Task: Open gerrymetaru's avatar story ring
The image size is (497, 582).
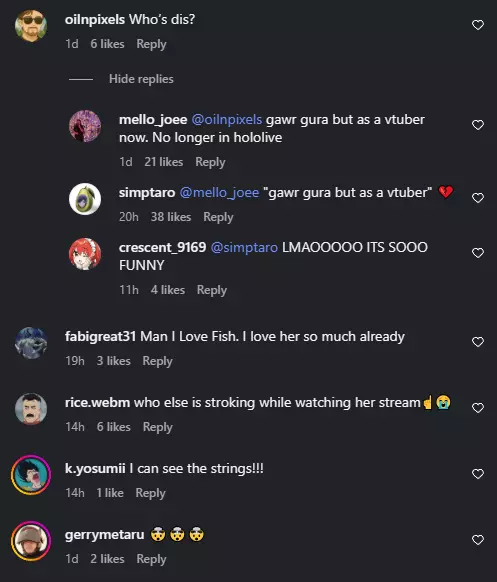Action: [x=31, y=541]
